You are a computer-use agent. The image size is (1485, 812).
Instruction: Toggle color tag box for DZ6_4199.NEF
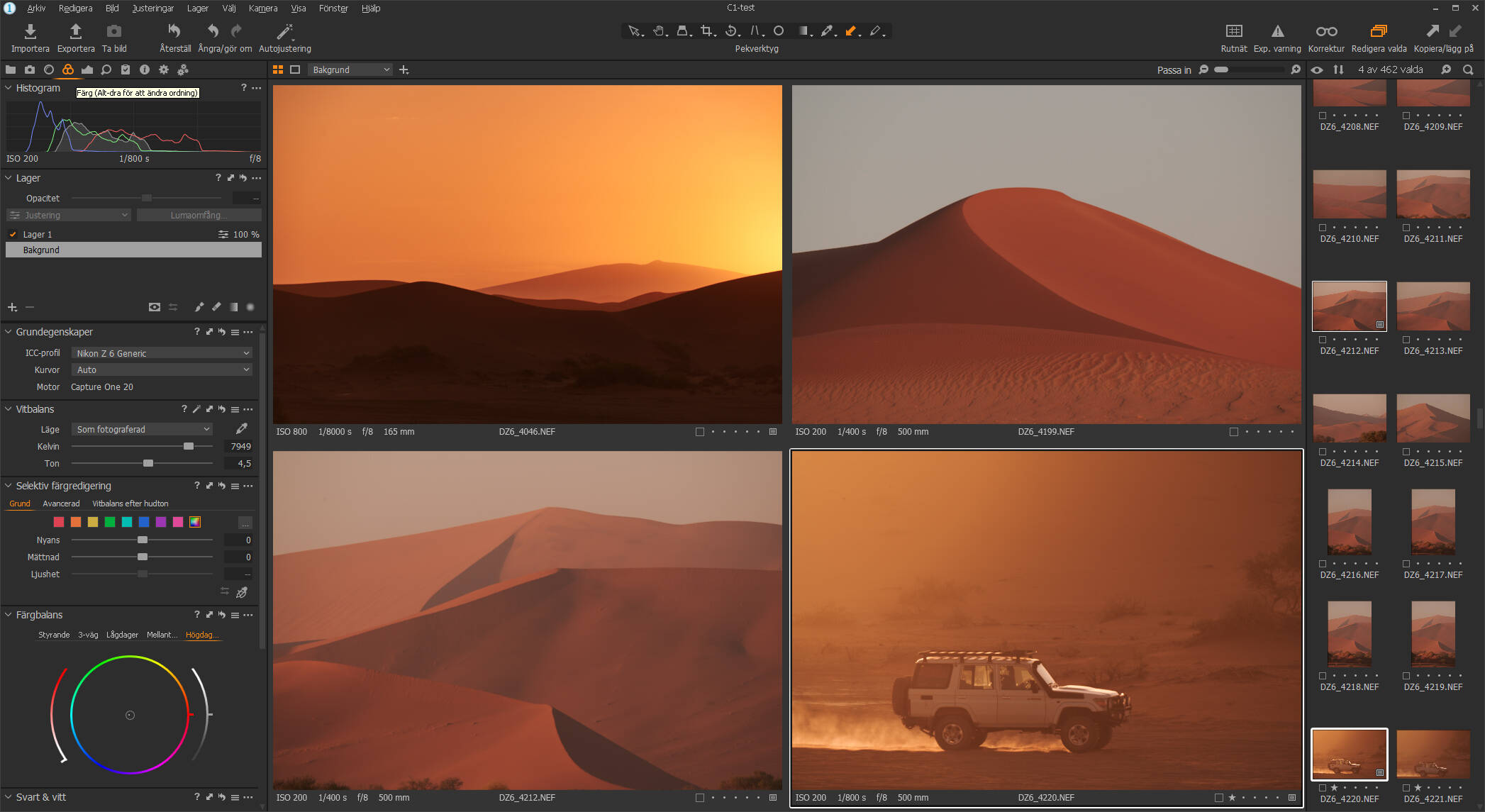(1233, 432)
